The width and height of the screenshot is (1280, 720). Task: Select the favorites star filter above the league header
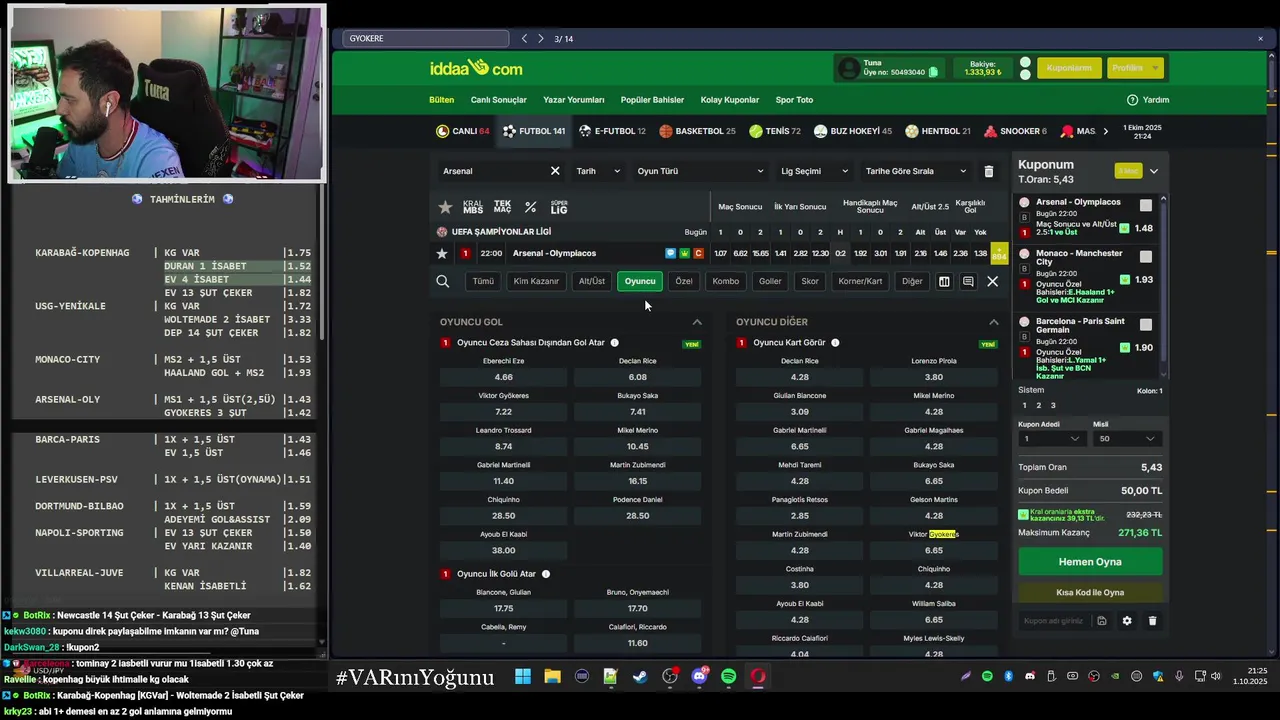[445, 207]
